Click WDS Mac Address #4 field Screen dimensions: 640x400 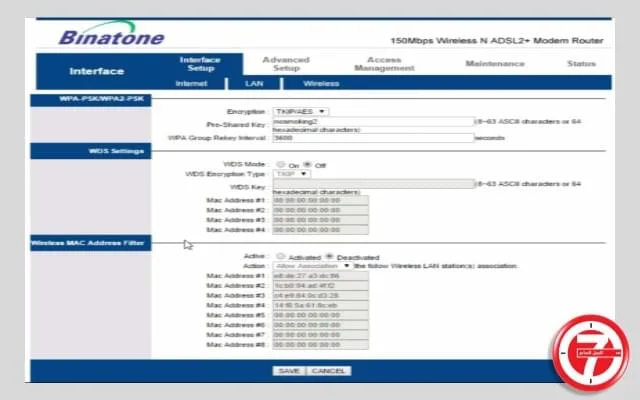[x=320, y=230]
